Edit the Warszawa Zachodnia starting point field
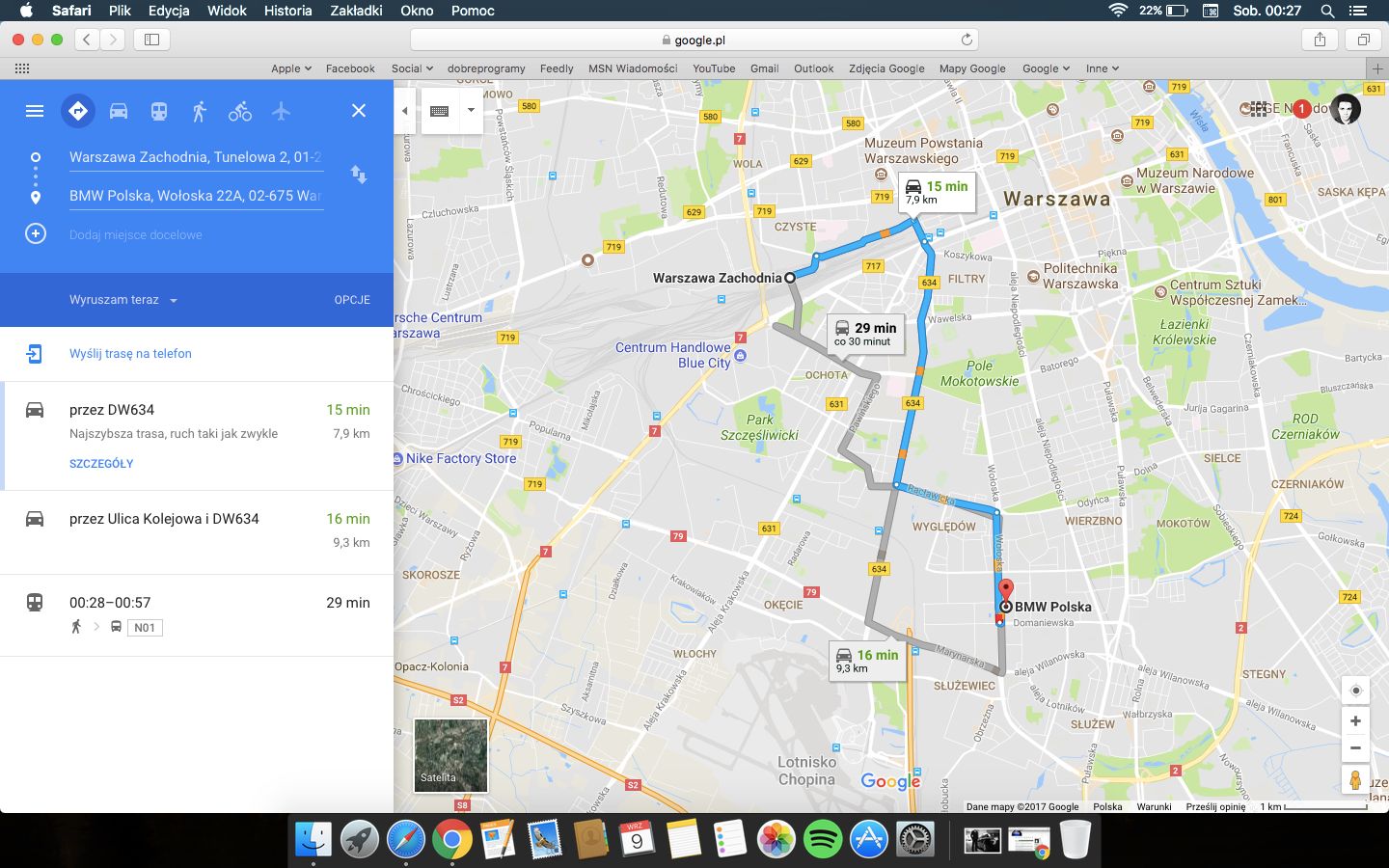Viewport: 1389px width, 868px height. 196,157
